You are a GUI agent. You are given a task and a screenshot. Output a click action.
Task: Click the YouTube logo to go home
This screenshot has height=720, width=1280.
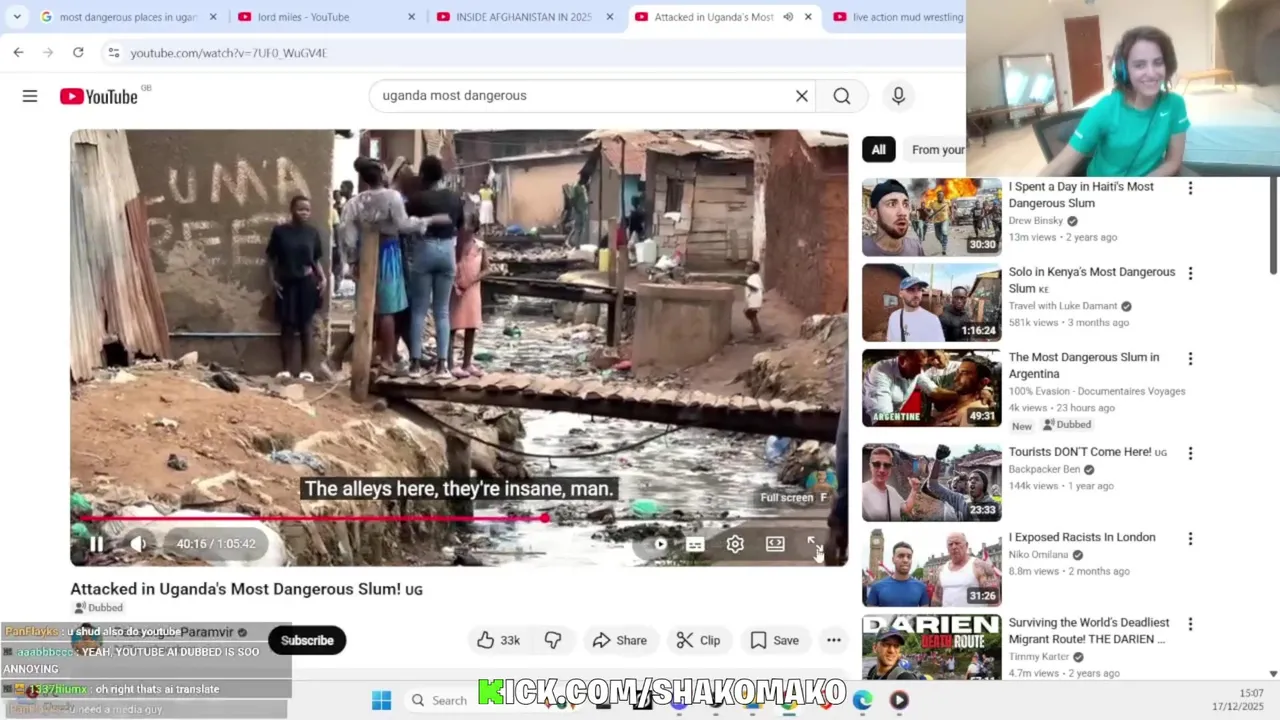[x=98, y=96]
